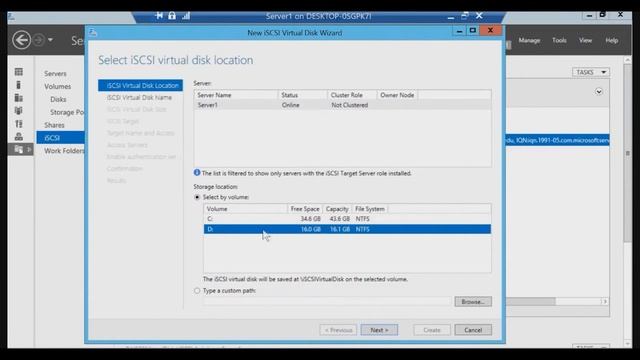Select volume D: in the volume list
Image resolution: width=640 pixels, height=360 pixels.
coord(347,229)
